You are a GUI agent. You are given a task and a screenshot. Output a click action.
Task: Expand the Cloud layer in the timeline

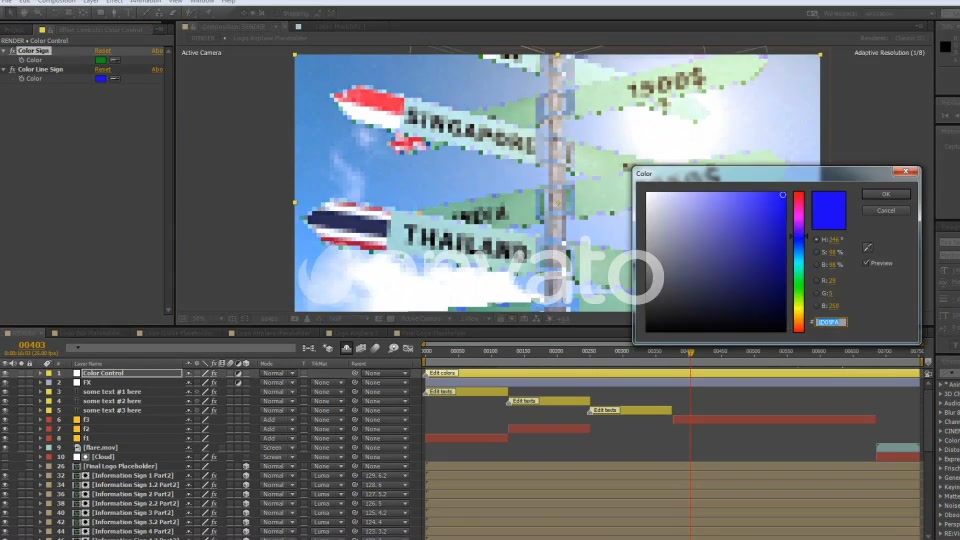(x=40, y=457)
